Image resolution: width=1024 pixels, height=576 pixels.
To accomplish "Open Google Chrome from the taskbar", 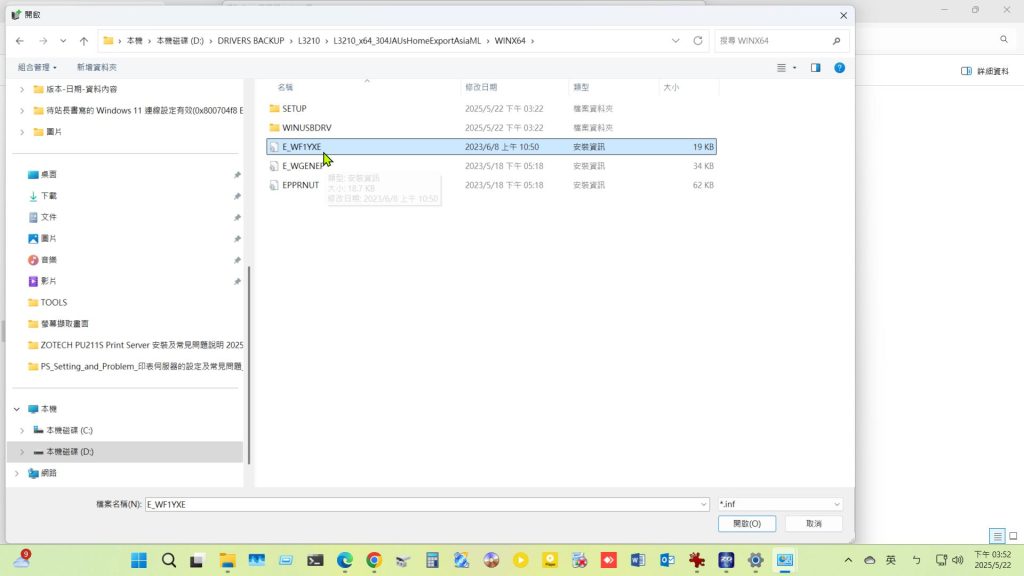I will [x=374, y=560].
